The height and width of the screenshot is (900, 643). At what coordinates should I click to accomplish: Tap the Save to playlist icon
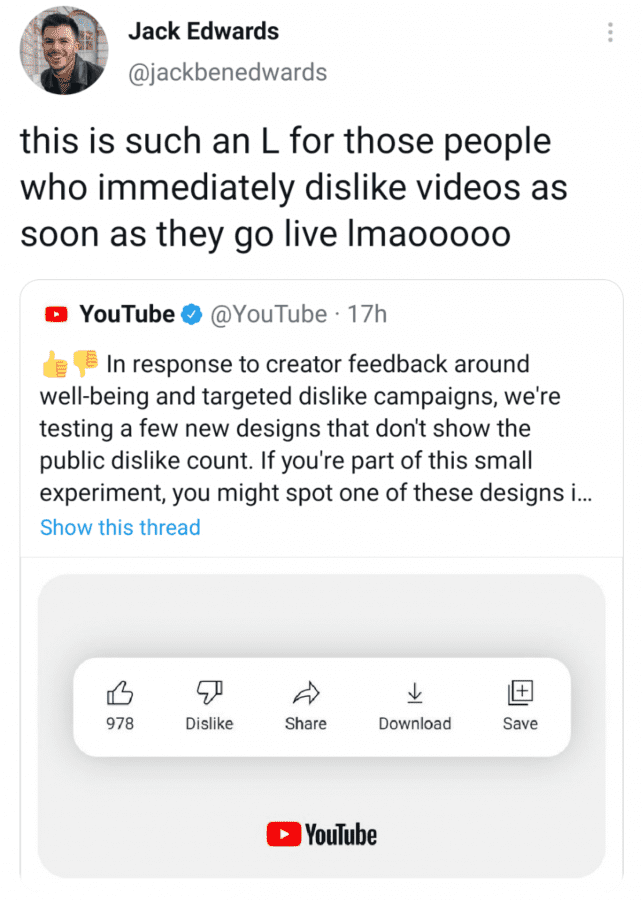[520, 692]
